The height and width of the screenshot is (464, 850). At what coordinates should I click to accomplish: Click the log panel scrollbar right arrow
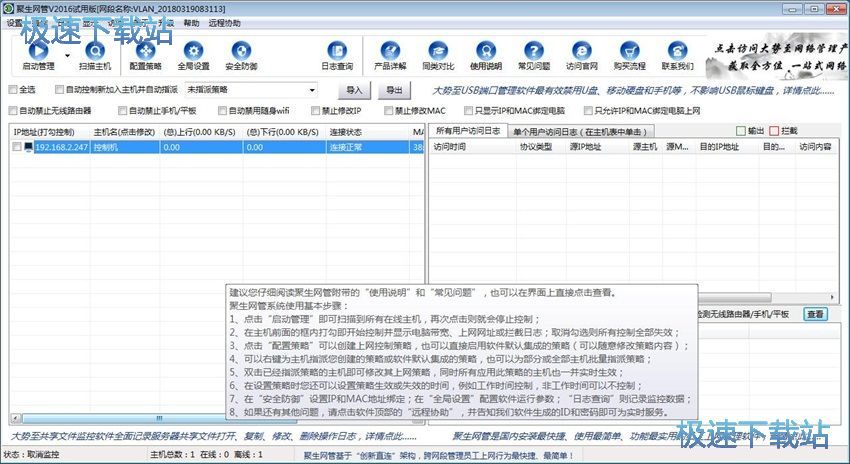pyautogui.click(x=832, y=297)
